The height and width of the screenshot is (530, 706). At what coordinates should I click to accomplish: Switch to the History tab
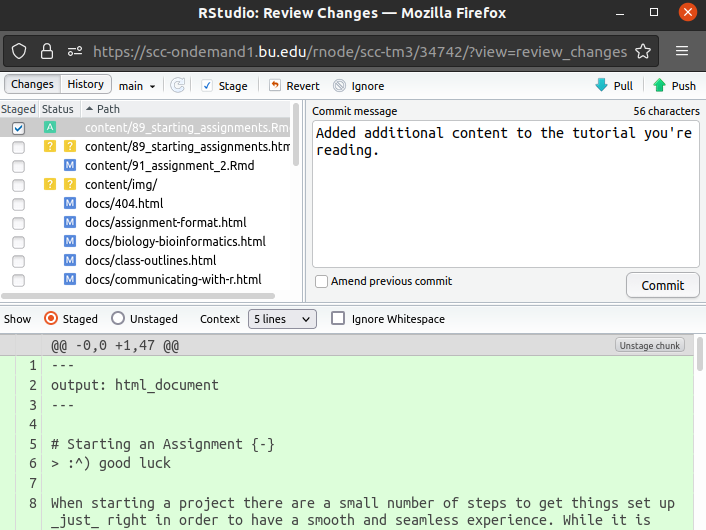pyautogui.click(x=85, y=85)
